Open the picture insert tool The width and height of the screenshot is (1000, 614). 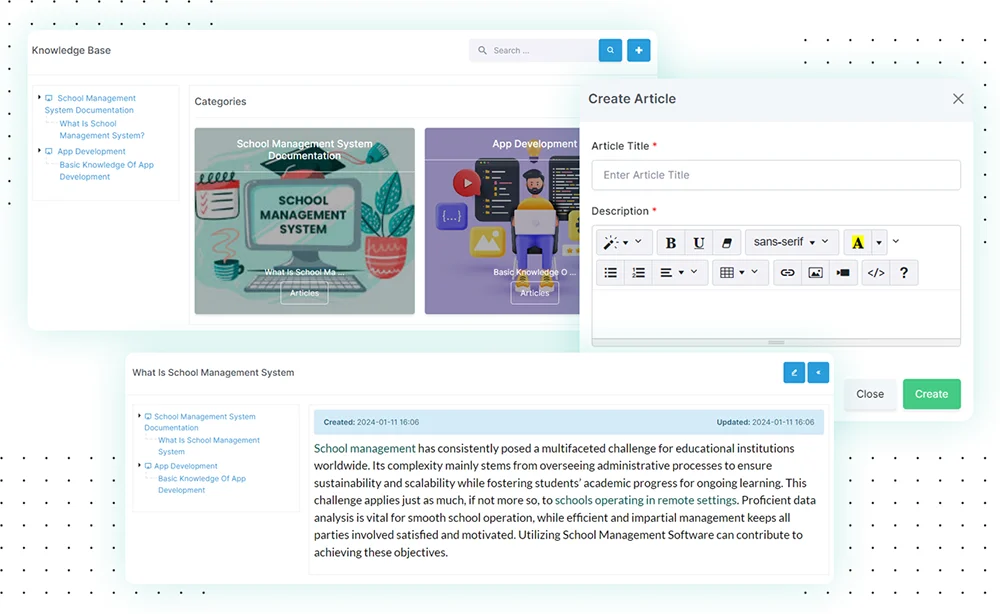coord(817,272)
